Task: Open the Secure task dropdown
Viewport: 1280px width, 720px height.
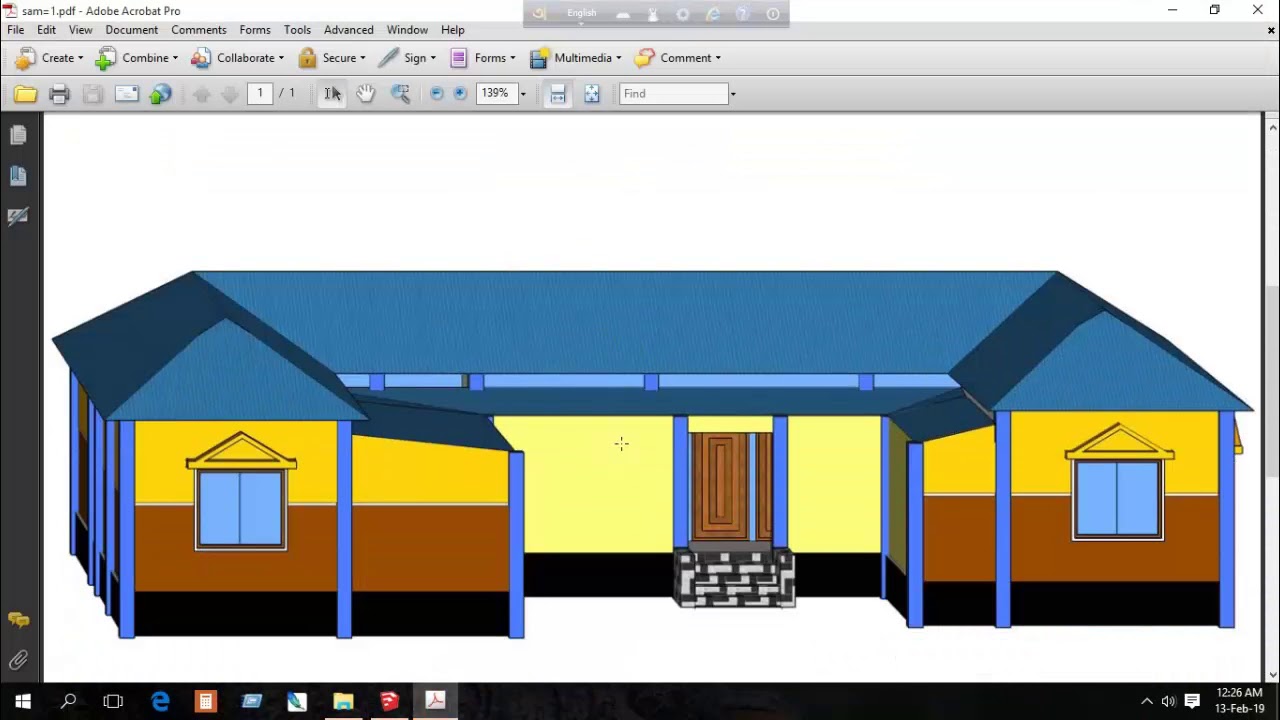Action: point(331,58)
